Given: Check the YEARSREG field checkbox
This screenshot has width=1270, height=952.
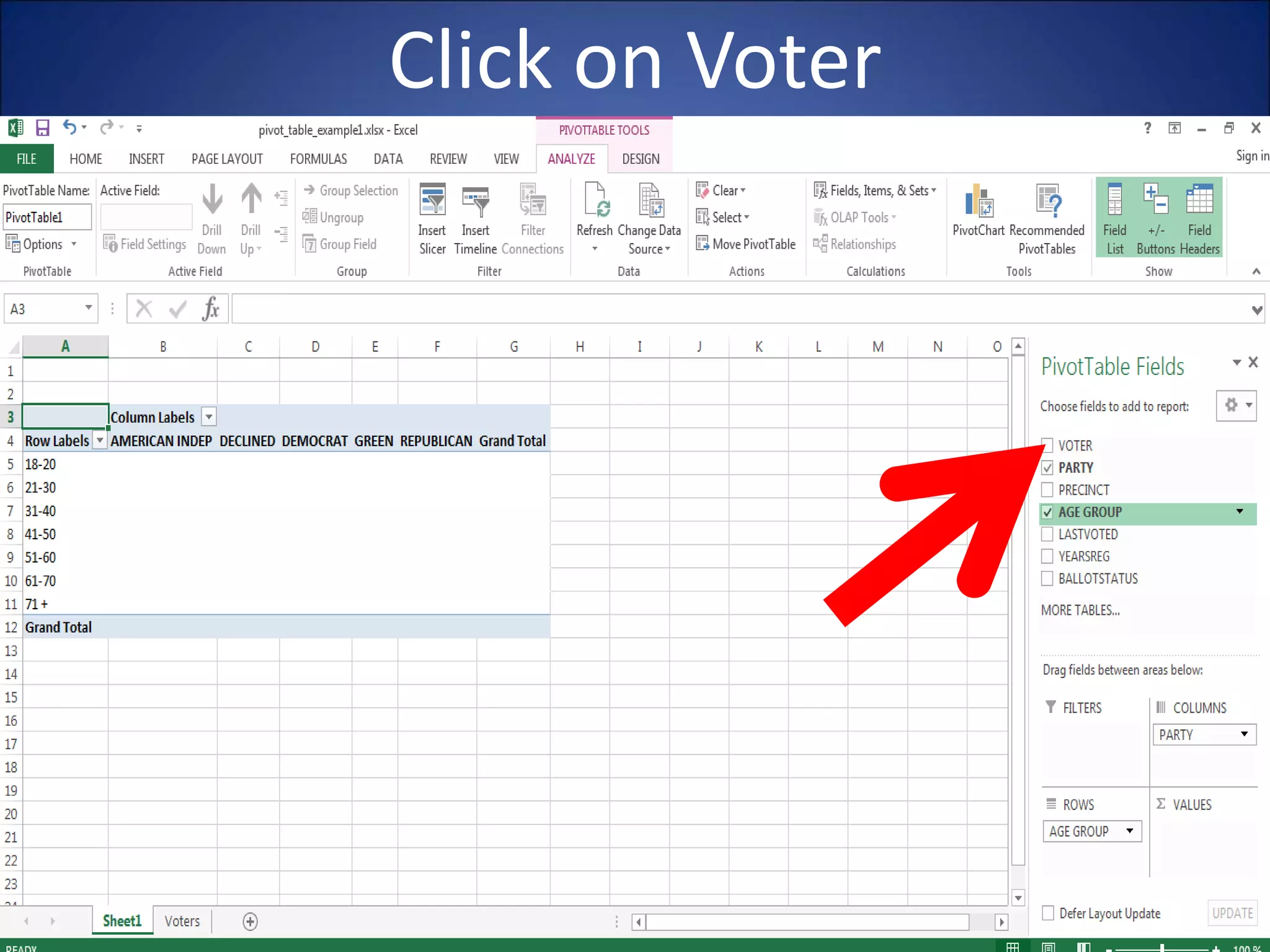Looking at the screenshot, I should 1047,556.
